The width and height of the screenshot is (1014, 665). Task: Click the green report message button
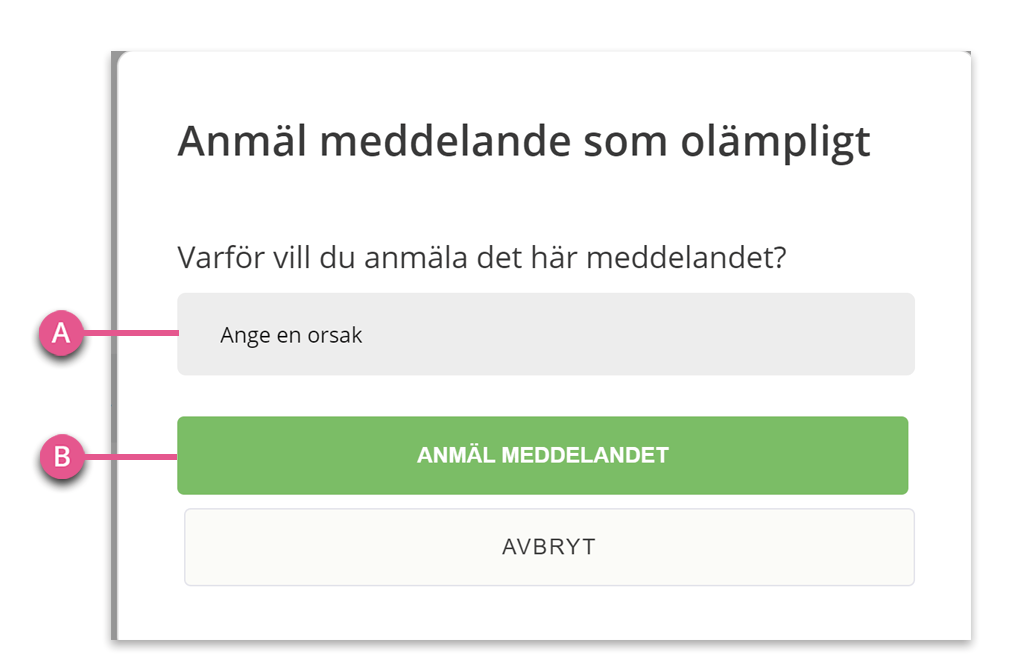[x=543, y=455]
